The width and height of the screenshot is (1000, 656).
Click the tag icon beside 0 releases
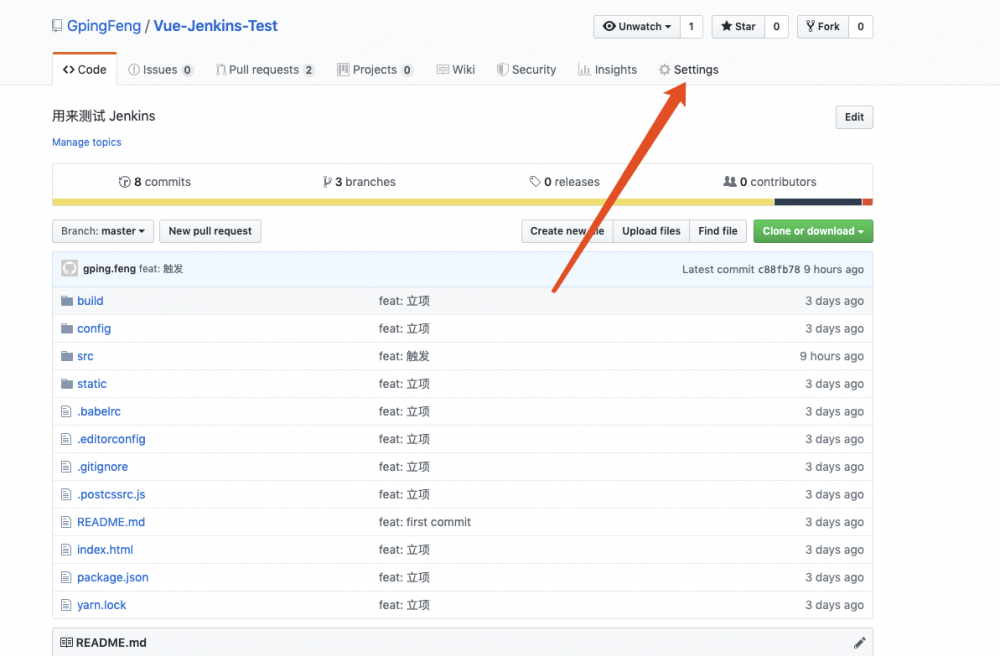(x=535, y=181)
